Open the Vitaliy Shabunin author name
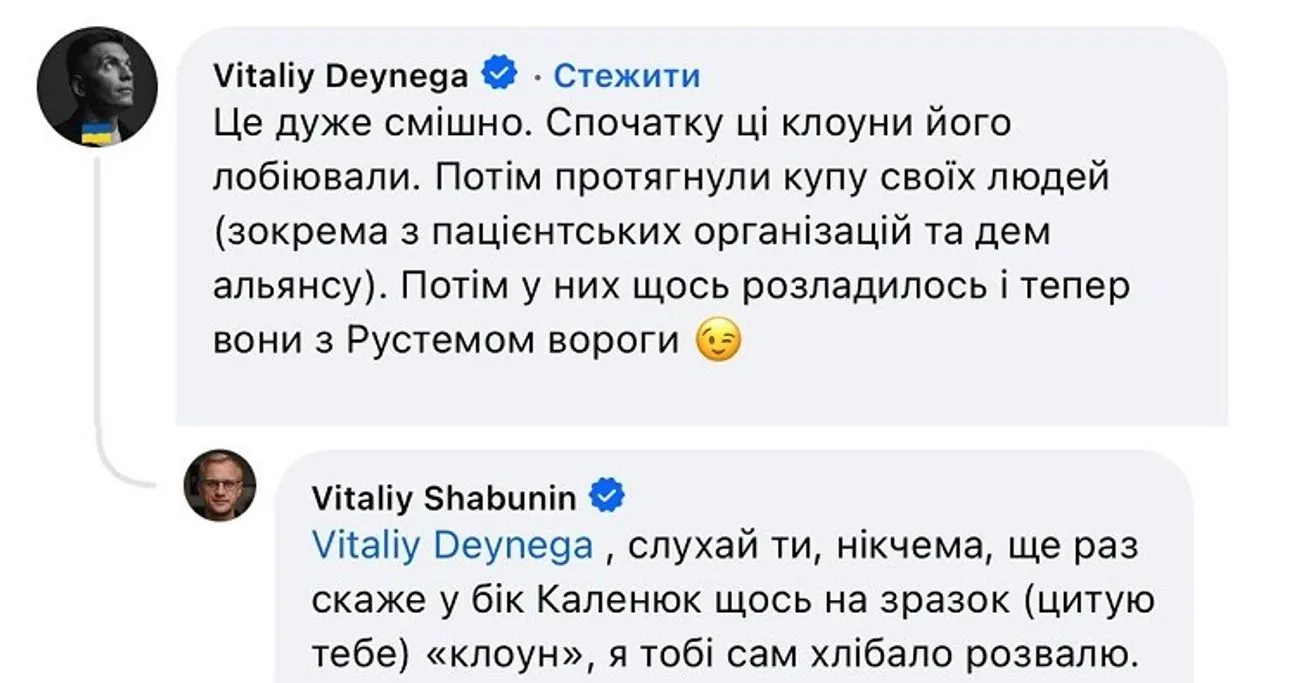Image resolution: width=1300 pixels, height=683 pixels. (444, 497)
